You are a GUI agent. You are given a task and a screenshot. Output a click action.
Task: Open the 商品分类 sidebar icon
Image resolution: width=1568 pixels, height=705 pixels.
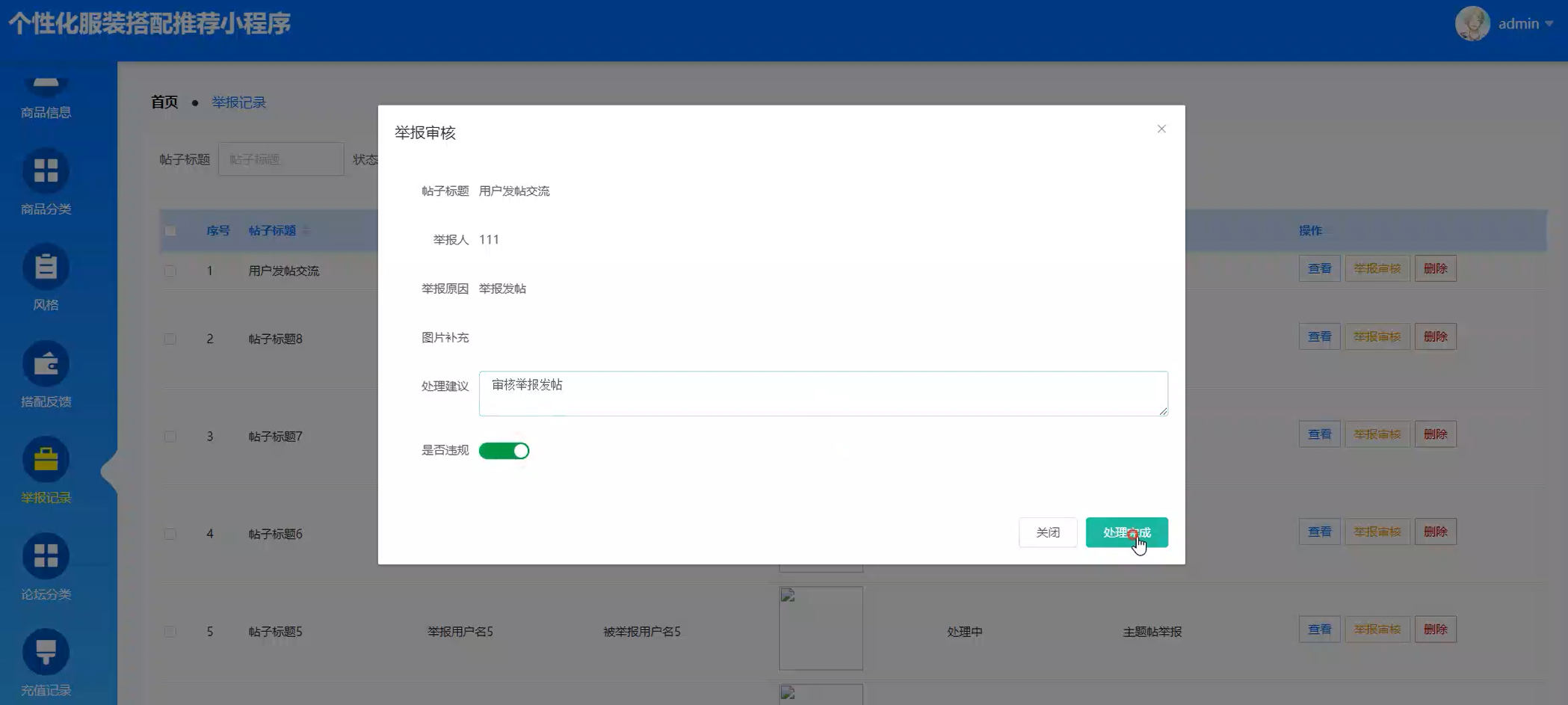click(46, 171)
